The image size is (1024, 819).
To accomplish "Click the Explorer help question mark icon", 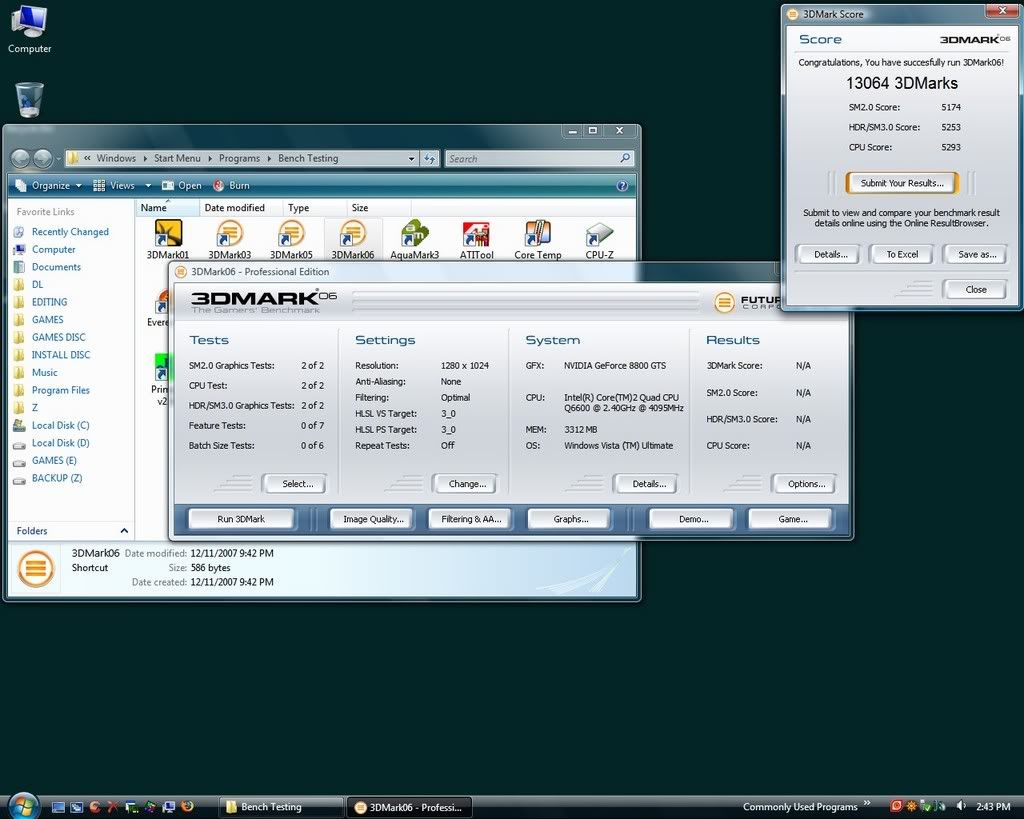I will 622,185.
